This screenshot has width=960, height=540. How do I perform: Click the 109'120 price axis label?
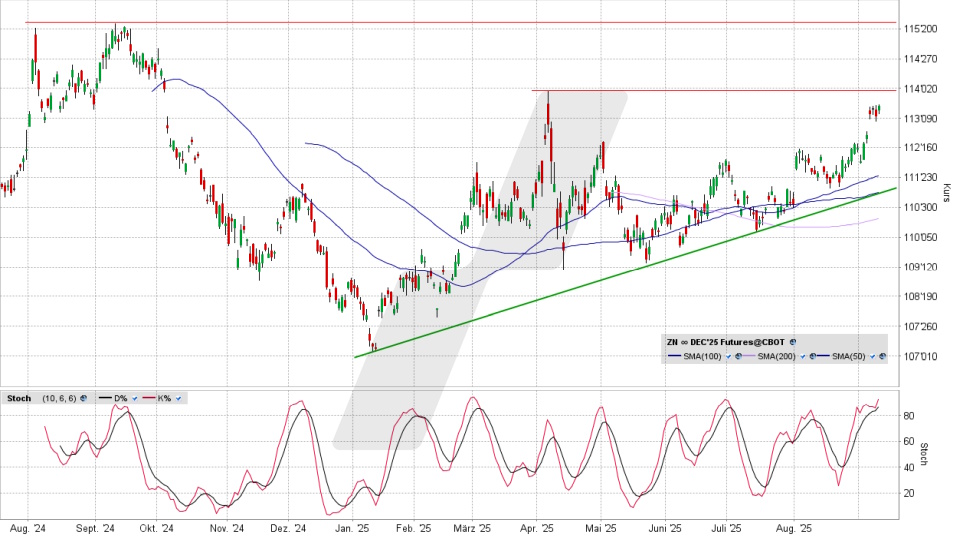click(920, 267)
